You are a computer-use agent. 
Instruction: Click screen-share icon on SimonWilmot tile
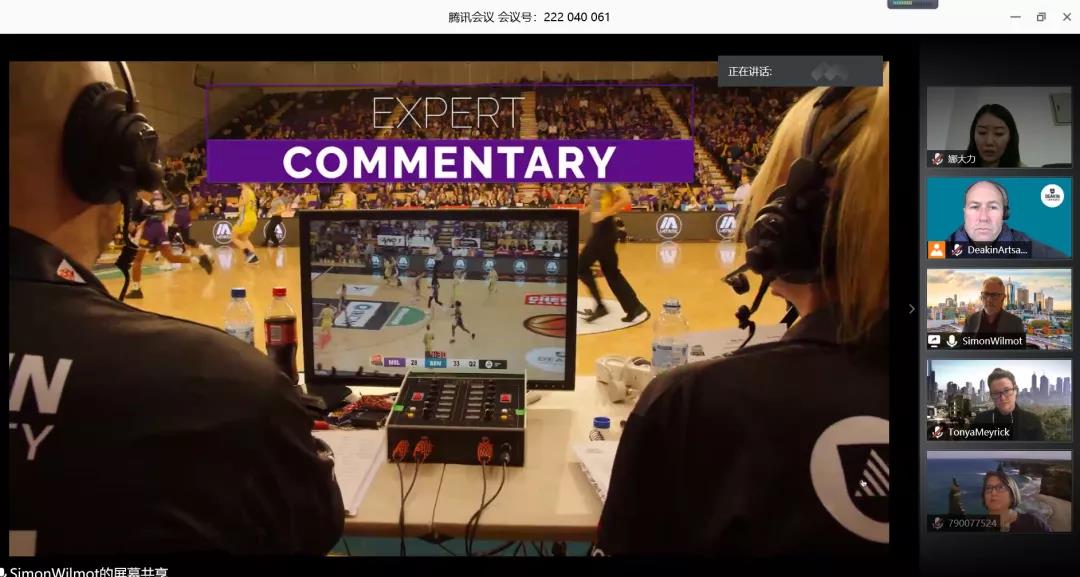[935, 341]
